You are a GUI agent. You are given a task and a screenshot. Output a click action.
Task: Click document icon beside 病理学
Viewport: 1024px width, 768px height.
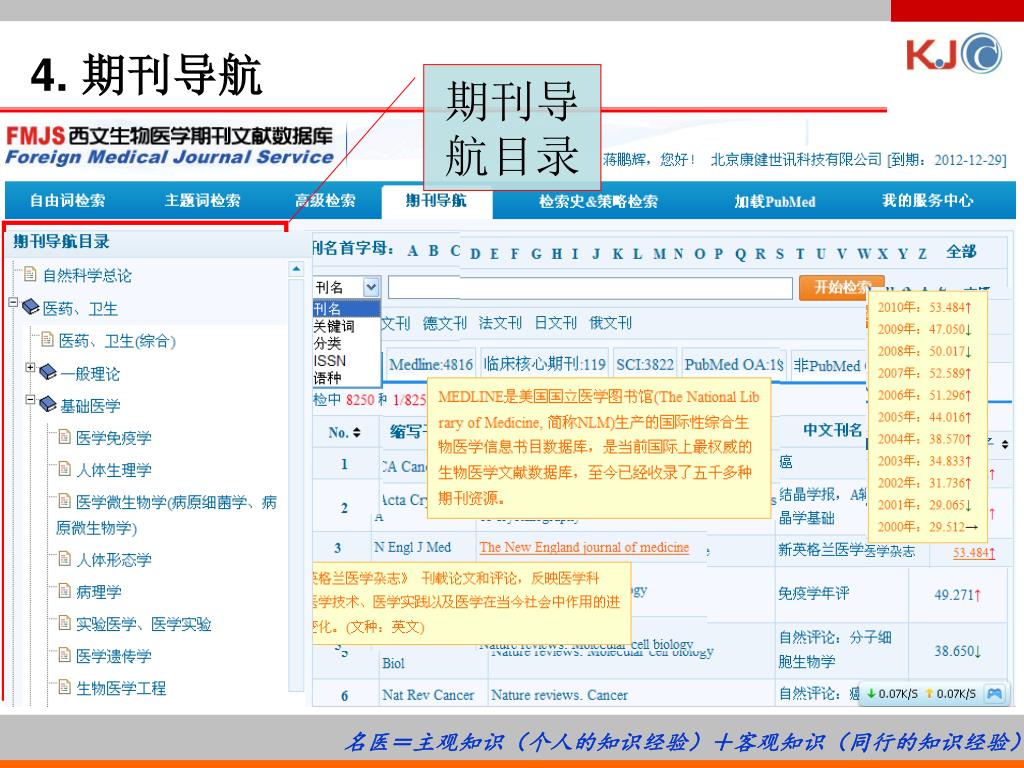(x=64, y=590)
